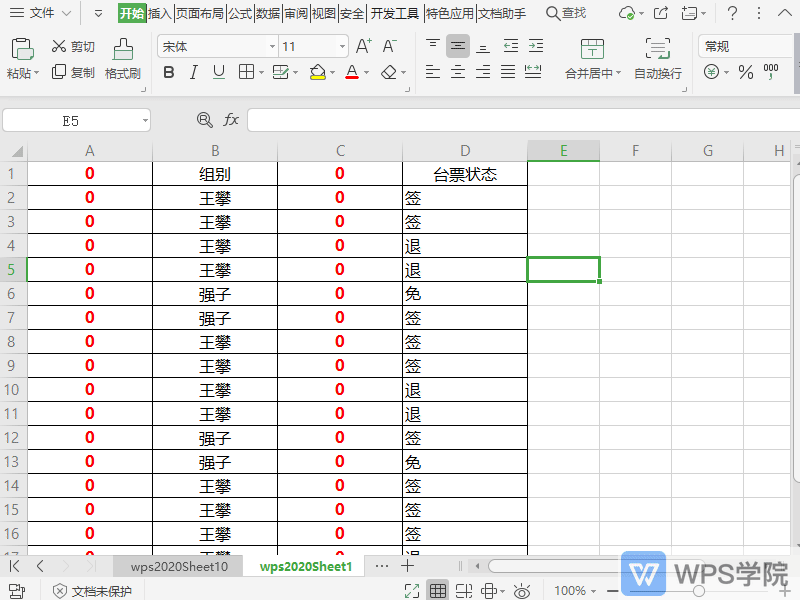Image resolution: width=800 pixels, height=600 pixels.
Task: Toggle italic formatting
Action: (x=193, y=73)
